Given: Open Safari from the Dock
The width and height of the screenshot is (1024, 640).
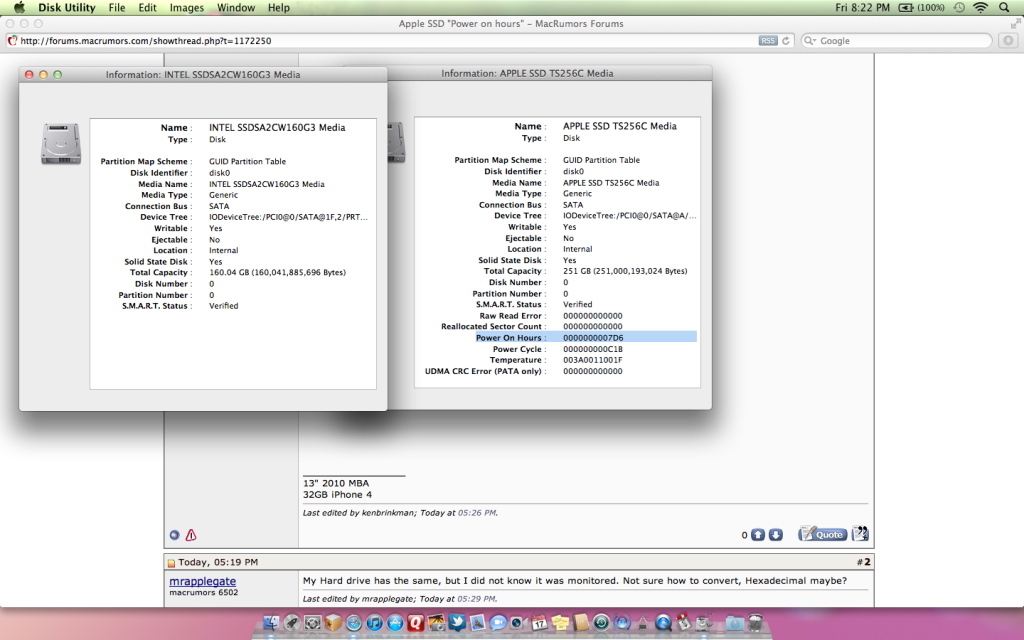Looking at the screenshot, I should 354,623.
